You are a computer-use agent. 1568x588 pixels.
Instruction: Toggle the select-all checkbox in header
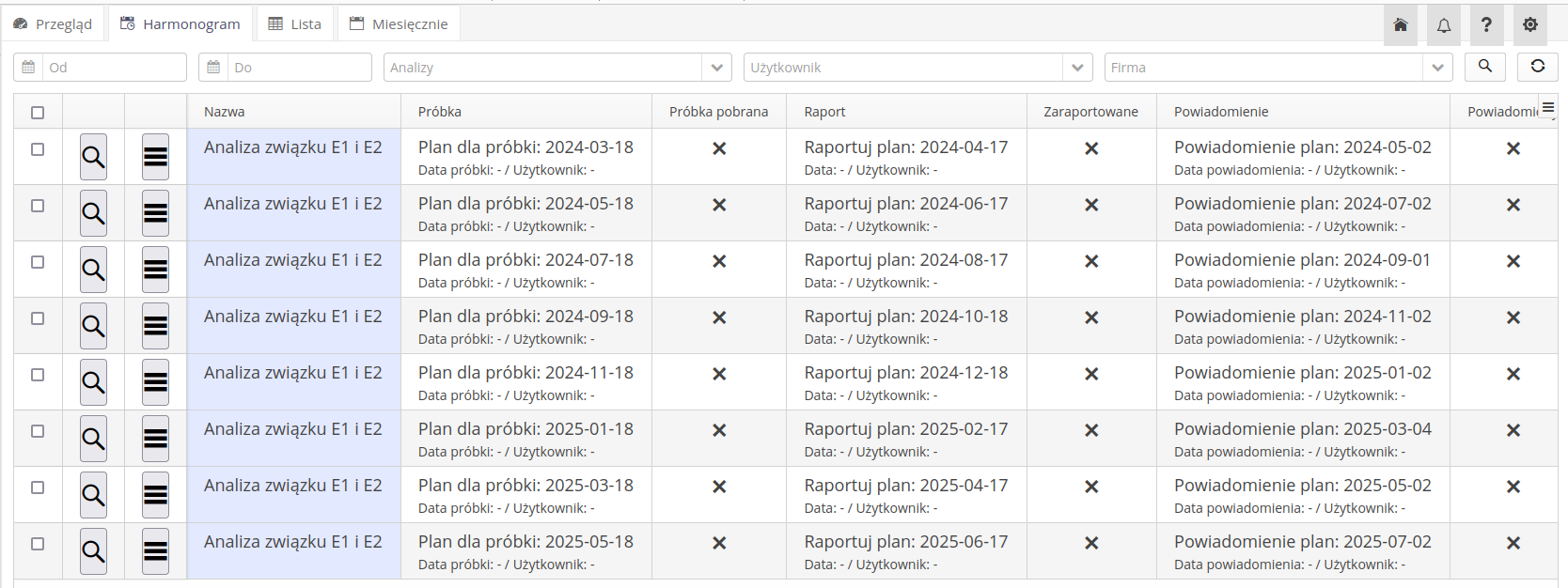(38, 113)
